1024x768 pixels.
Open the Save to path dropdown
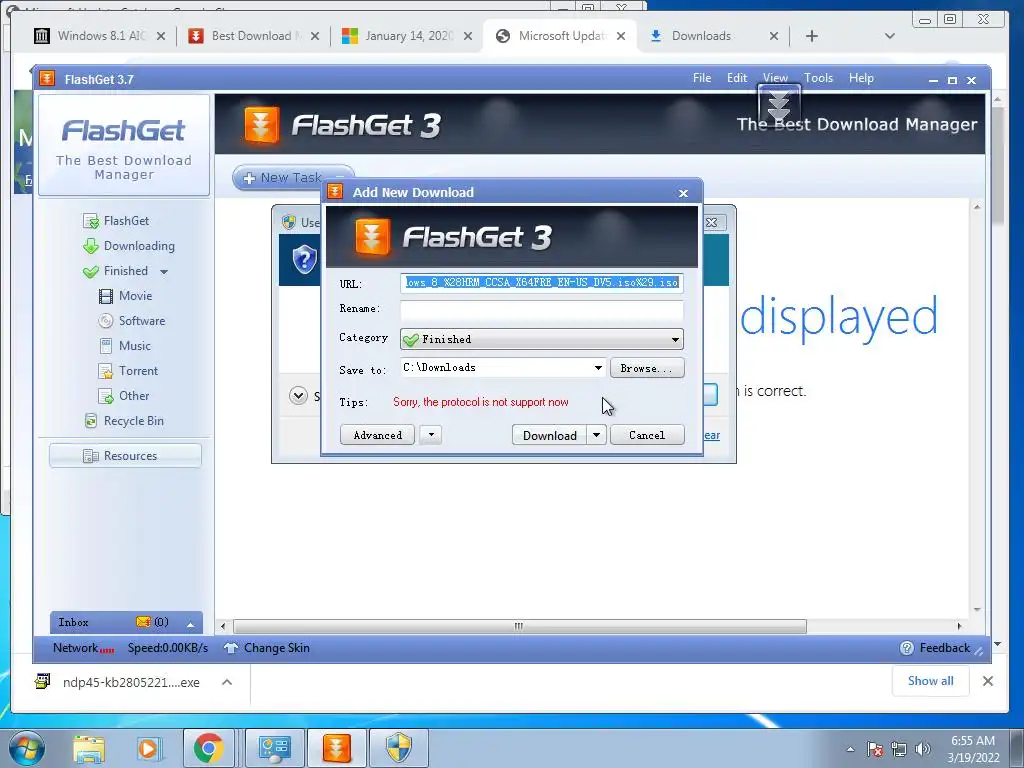[x=598, y=368]
